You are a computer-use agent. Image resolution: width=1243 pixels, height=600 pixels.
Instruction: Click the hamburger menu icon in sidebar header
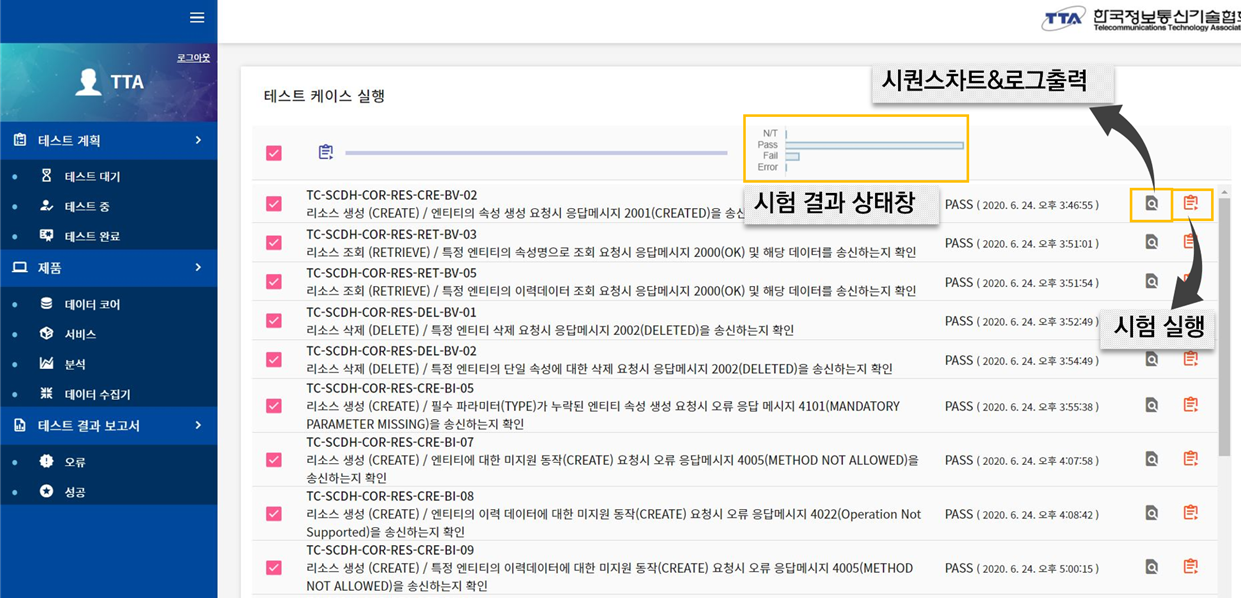point(197,18)
